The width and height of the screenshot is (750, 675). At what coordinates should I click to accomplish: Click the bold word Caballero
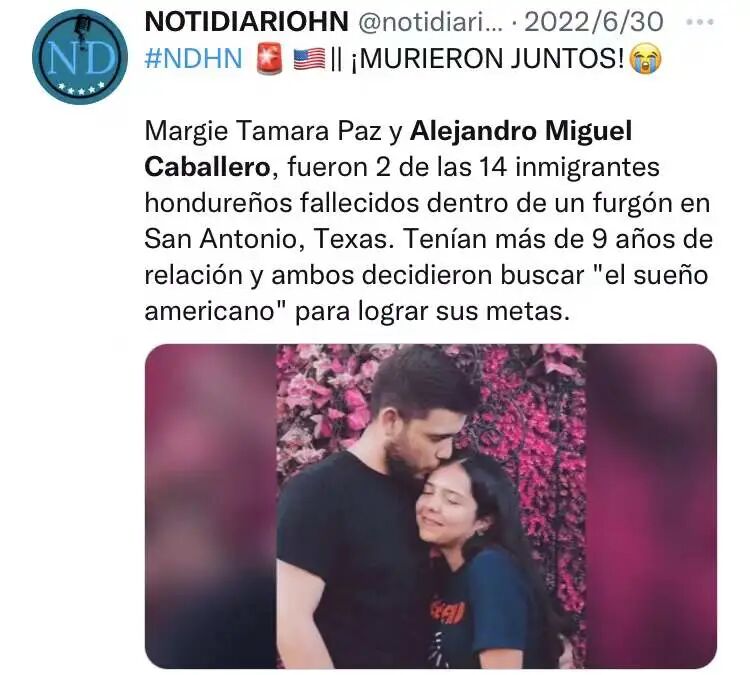click(207, 167)
